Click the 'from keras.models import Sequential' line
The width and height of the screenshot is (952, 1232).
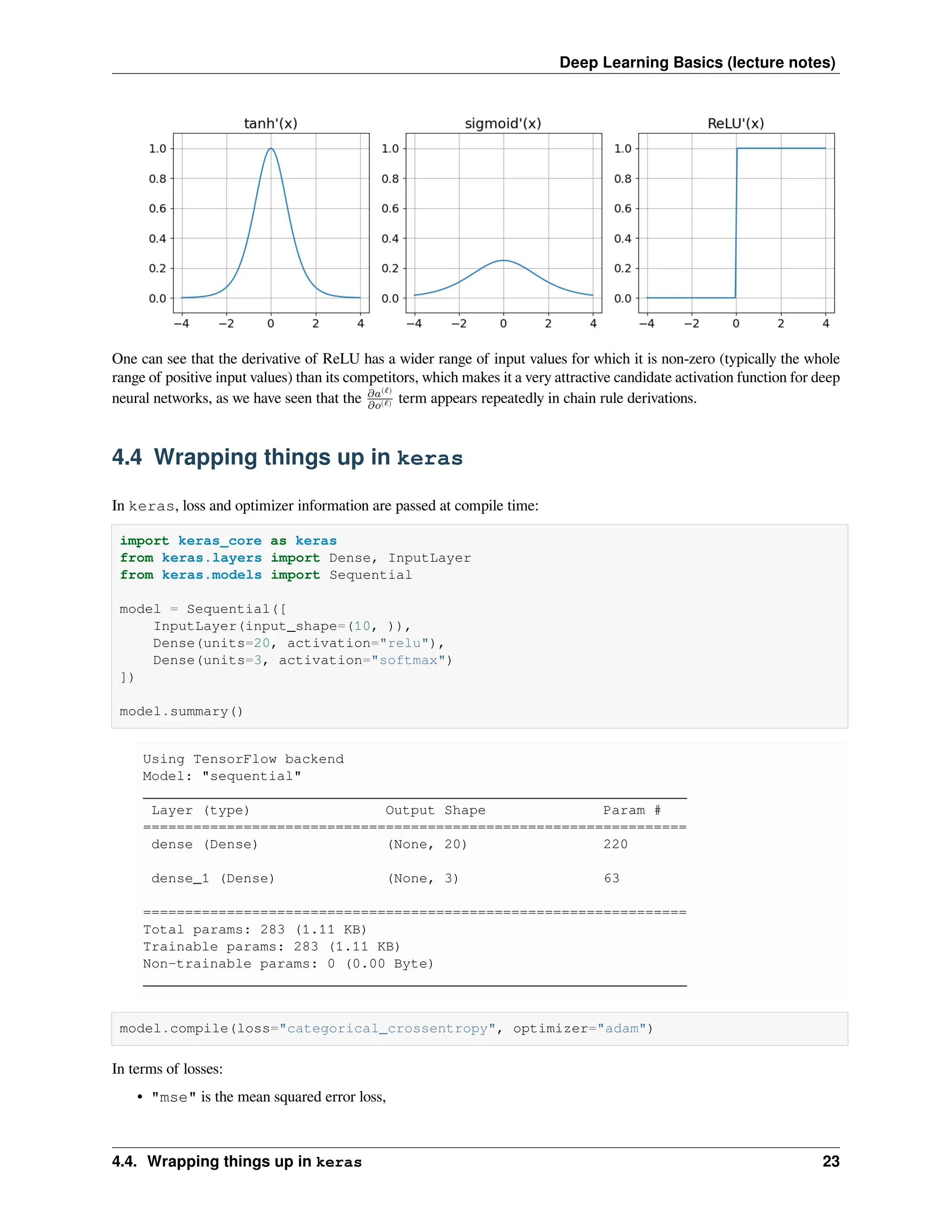click(x=266, y=575)
